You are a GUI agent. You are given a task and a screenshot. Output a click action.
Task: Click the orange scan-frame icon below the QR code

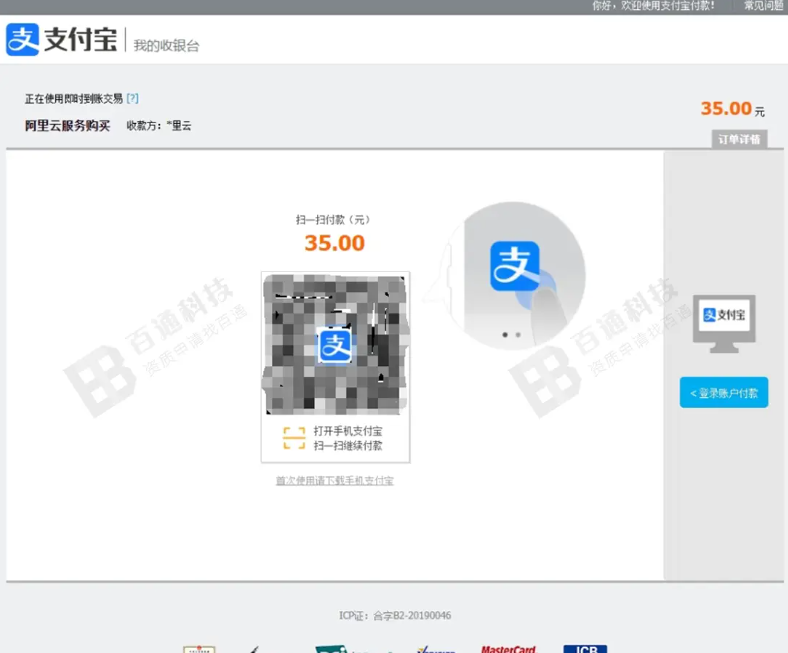tap(294, 438)
